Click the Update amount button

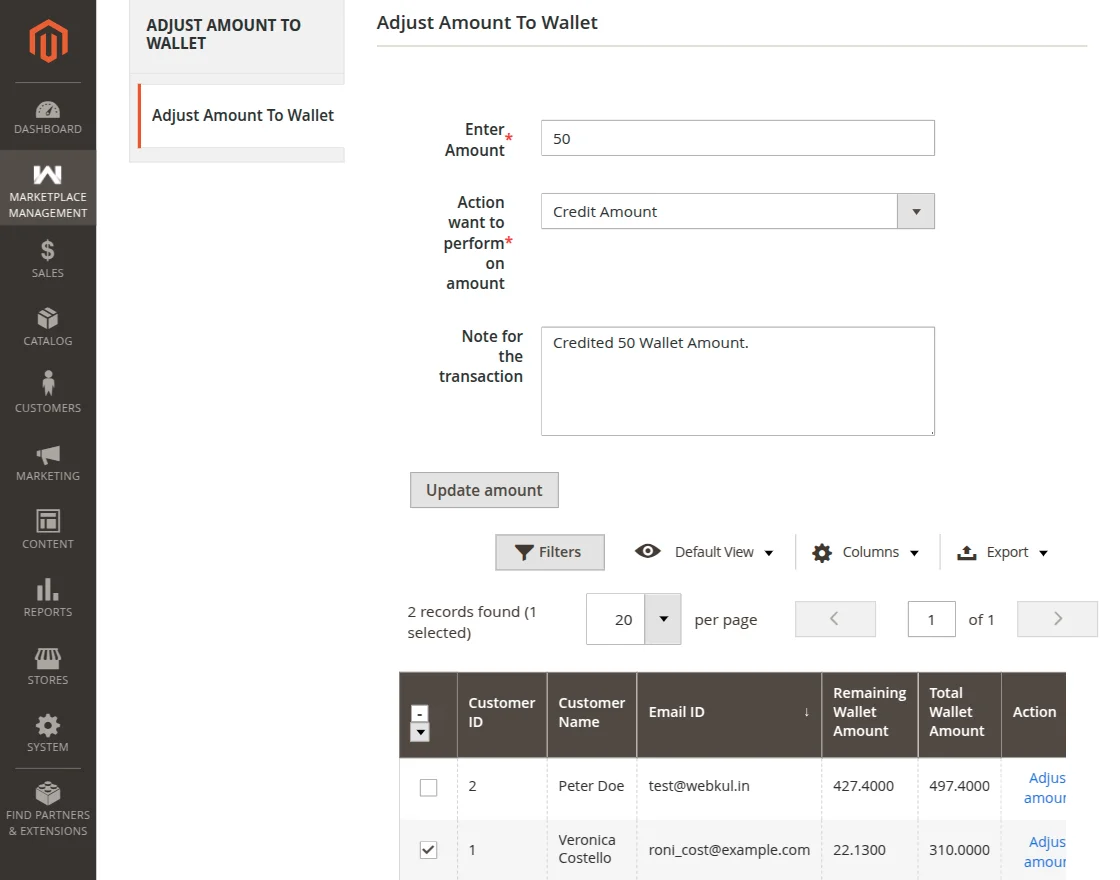(484, 490)
